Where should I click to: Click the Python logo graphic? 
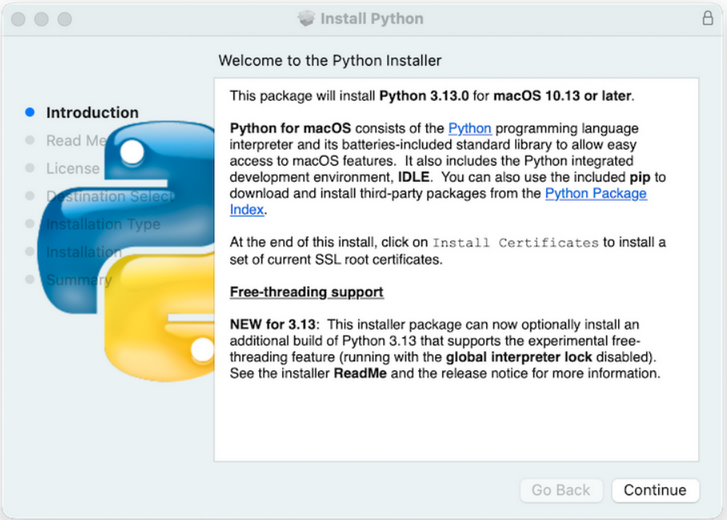pyautogui.click(x=128, y=250)
